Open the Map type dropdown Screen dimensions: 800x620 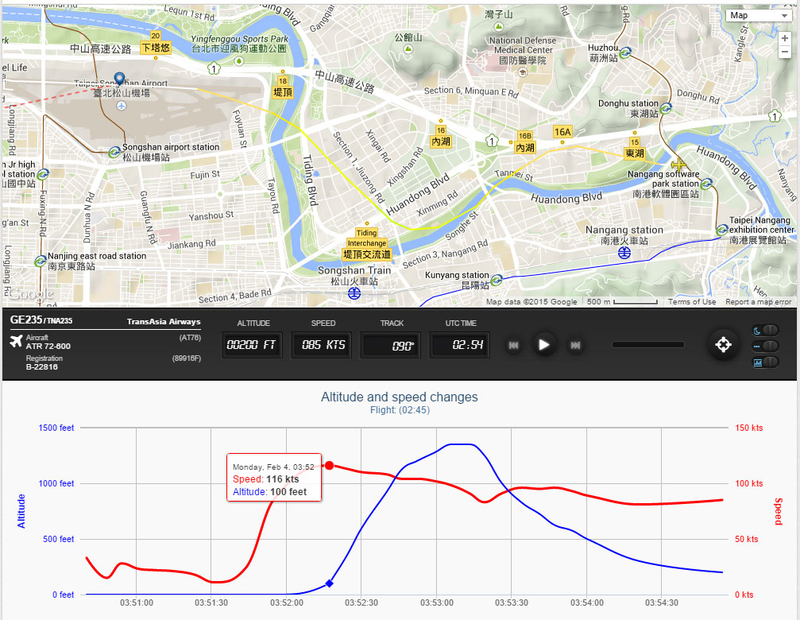pyautogui.click(x=759, y=16)
